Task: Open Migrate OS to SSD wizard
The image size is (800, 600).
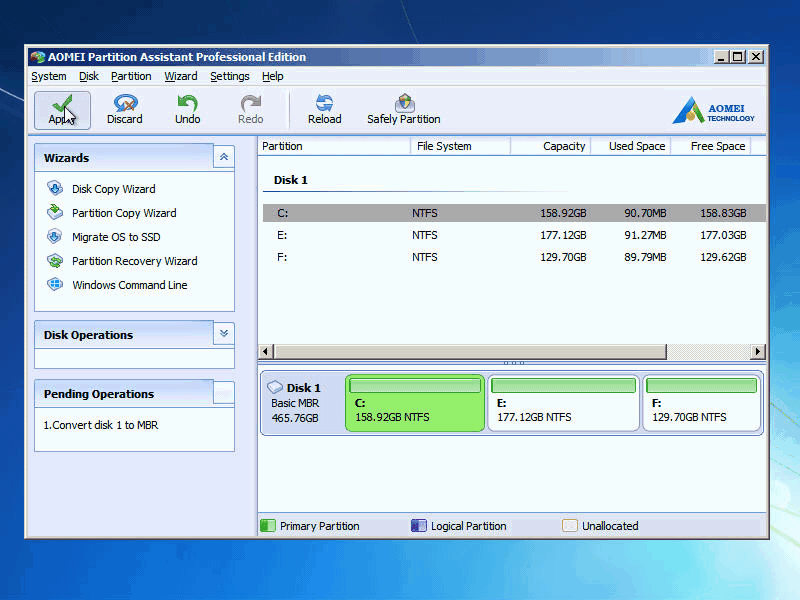Action: pyautogui.click(x=115, y=237)
